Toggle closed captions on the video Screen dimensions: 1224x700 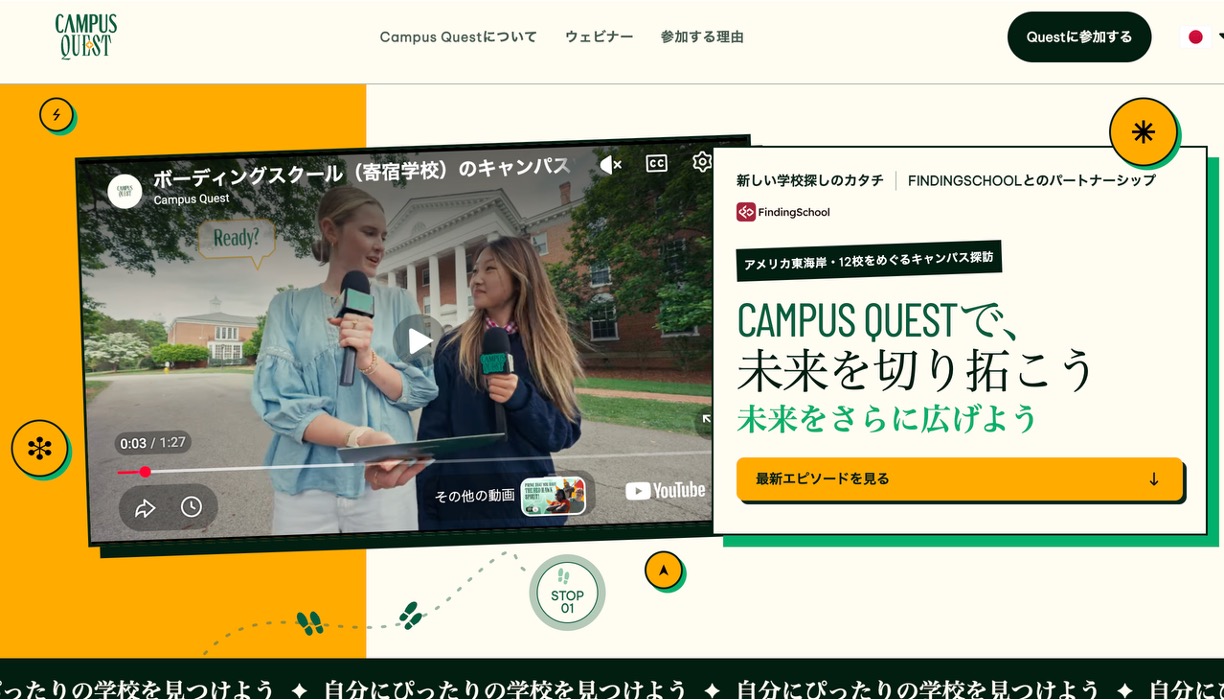(656, 163)
